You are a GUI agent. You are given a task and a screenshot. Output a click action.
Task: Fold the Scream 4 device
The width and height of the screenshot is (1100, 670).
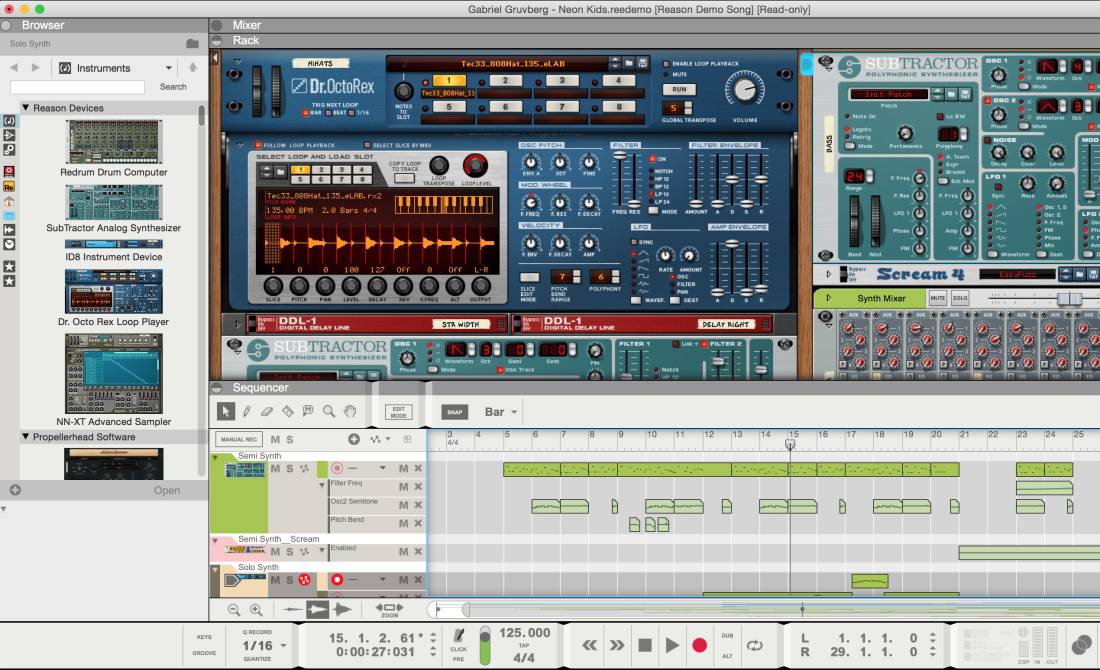(x=829, y=274)
